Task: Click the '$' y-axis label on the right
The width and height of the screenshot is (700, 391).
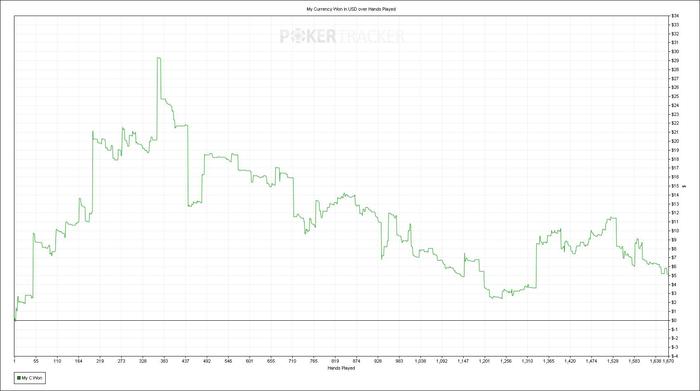Action: tap(684, 186)
